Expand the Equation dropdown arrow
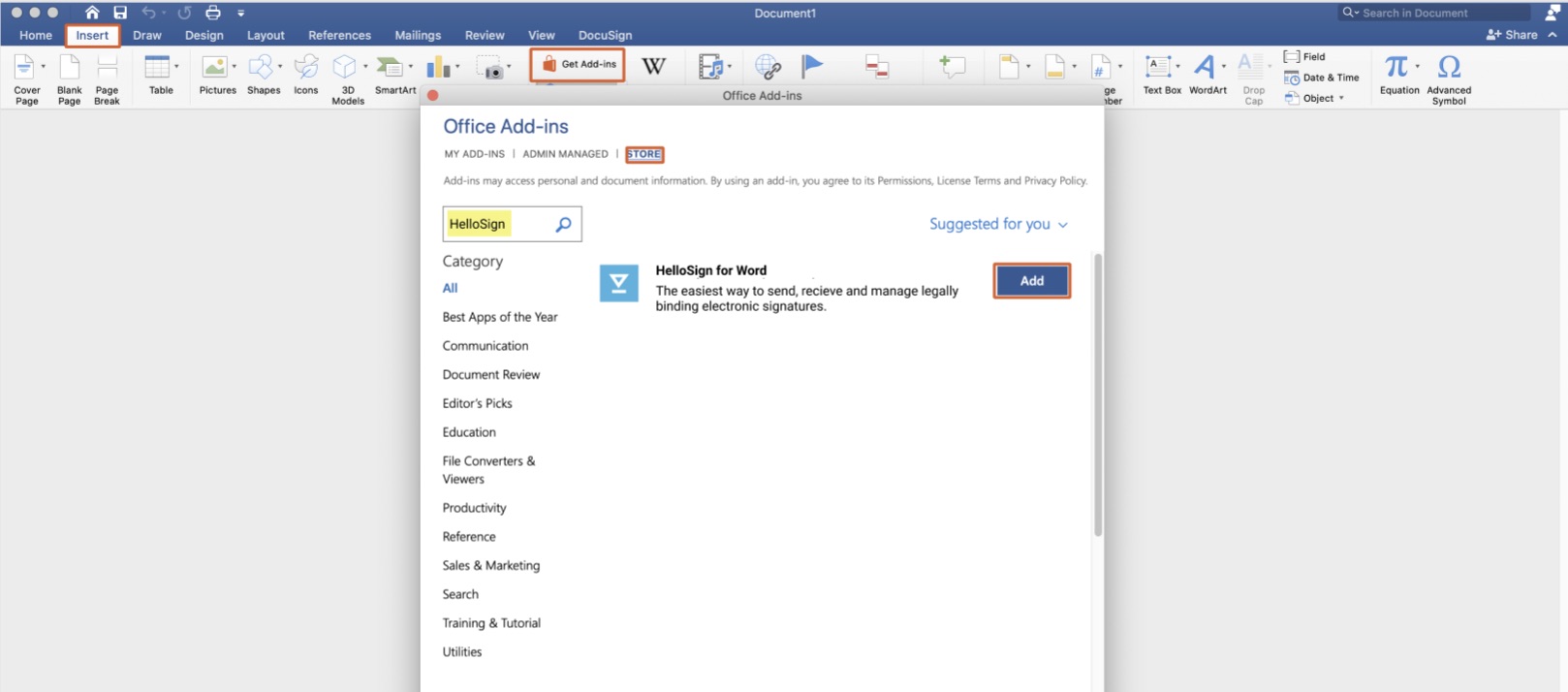Viewport: 1568px width, 692px height. [x=1417, y=67]
